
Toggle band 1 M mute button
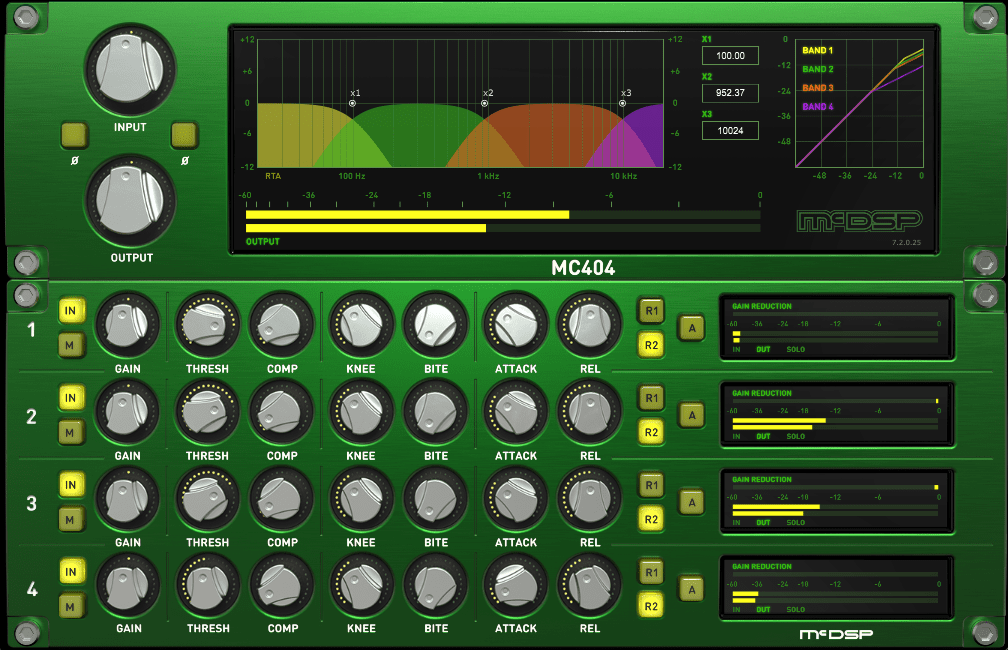(x=71, y=345)
